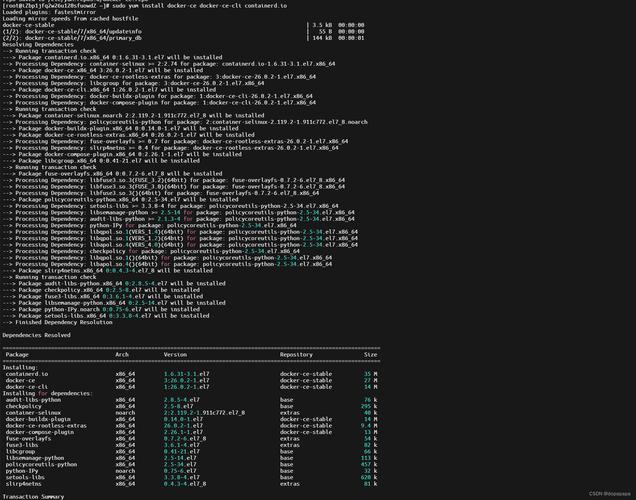Click the "Arch" column header
This screenshot has width=636, height=500.
122,354
